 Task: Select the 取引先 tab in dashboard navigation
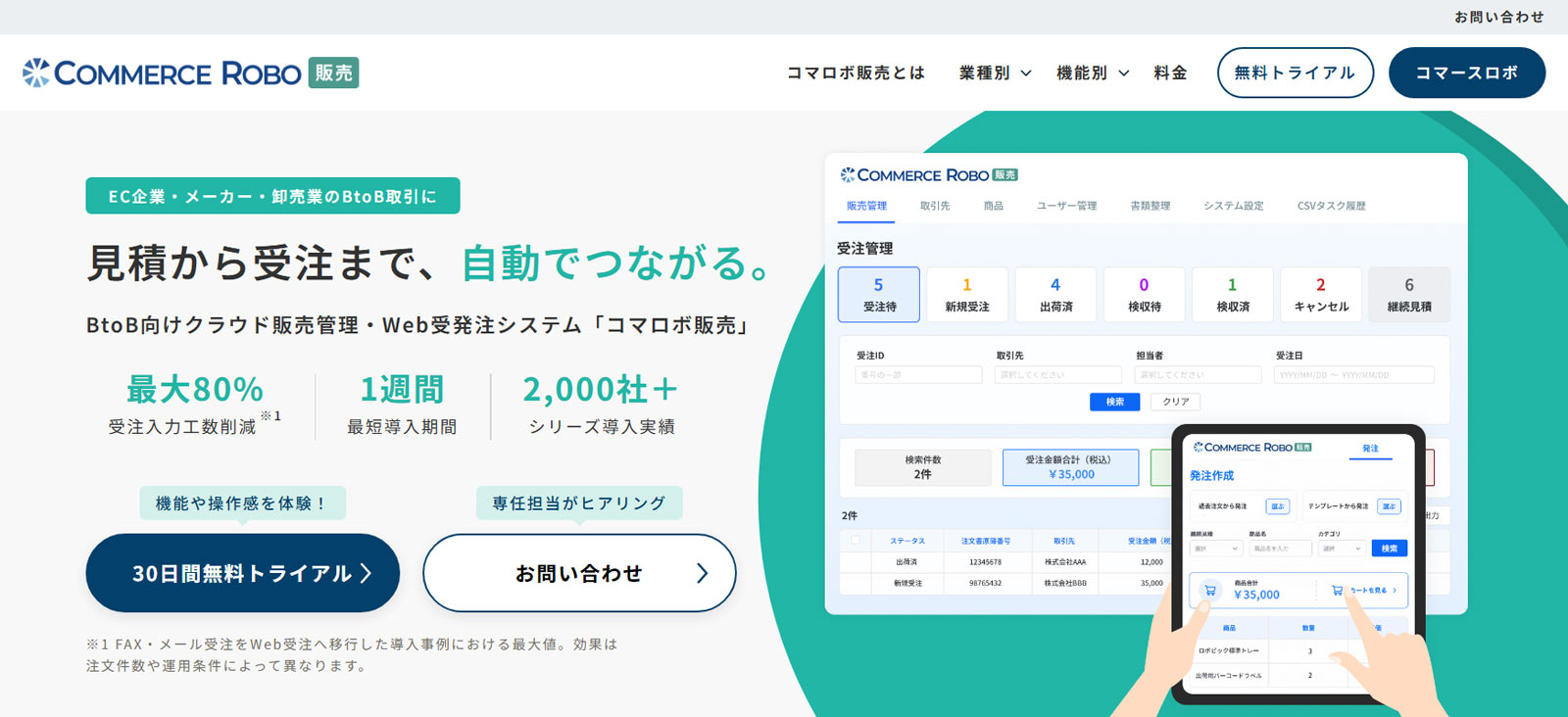935,206
